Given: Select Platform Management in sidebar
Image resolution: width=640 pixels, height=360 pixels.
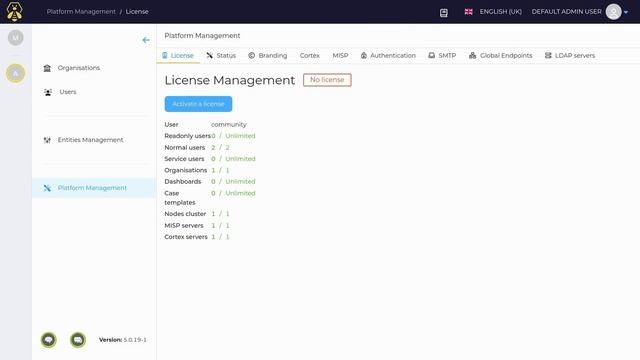Looking at the screenshot, I should 94,188.
